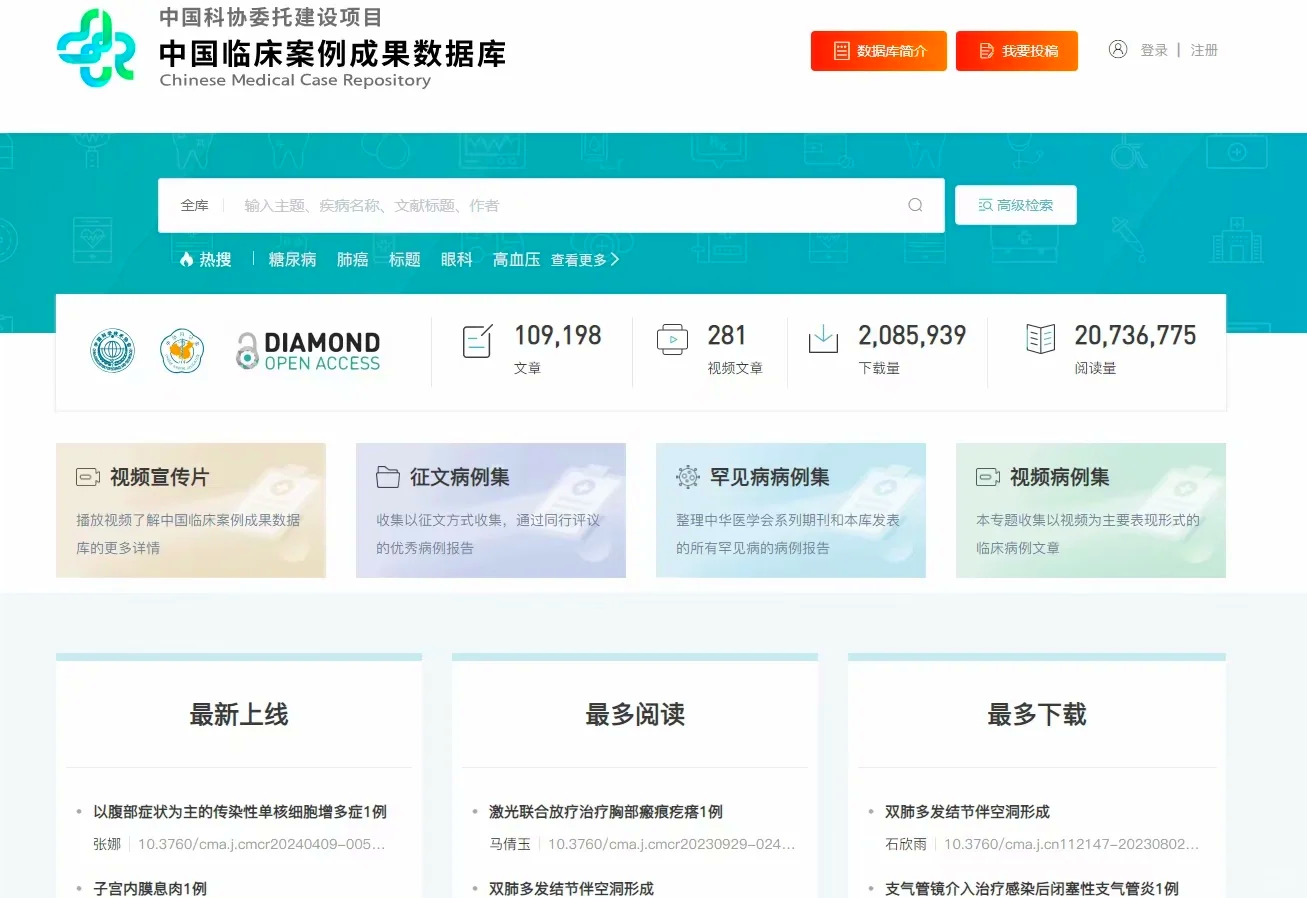Open the 数据库简介 introduction page
1307x898 pixels.
(x=878, y=50)
